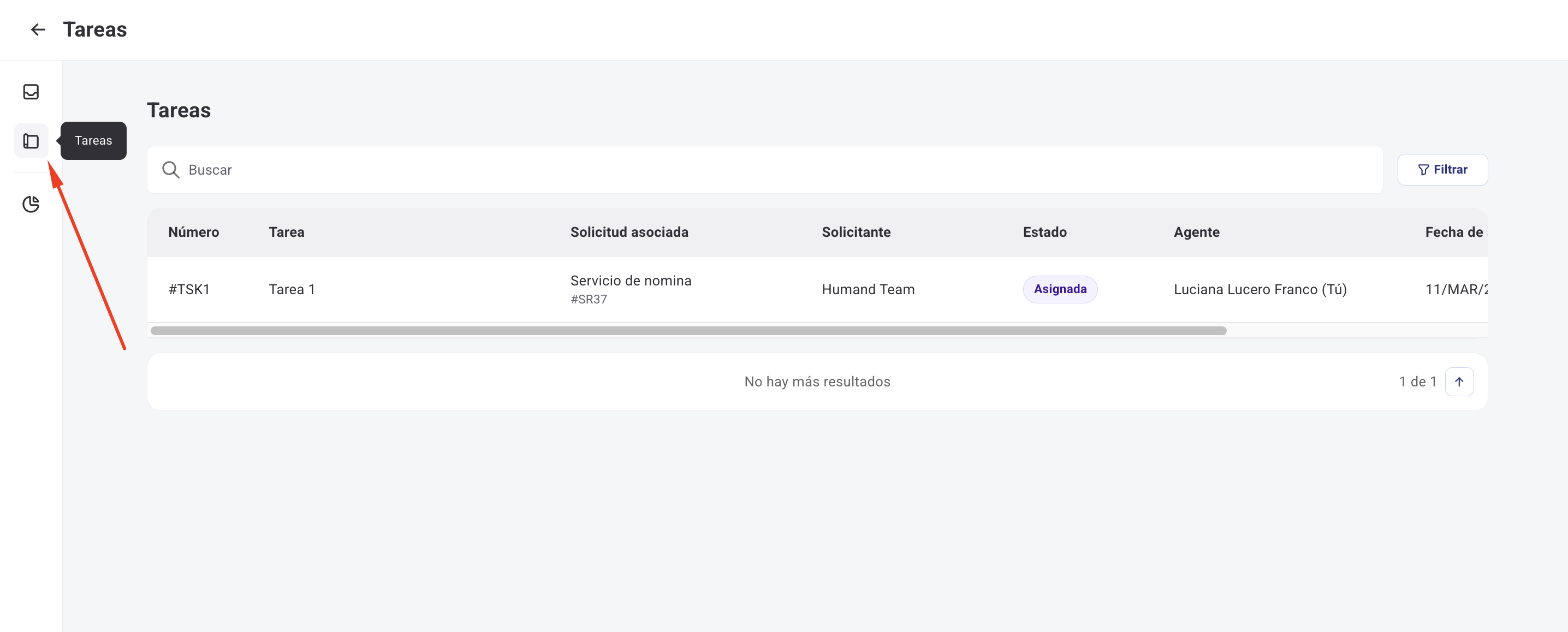Select the Tareas page heading
This screenshot has height=632, width=1568.
(x=179, y=110)
